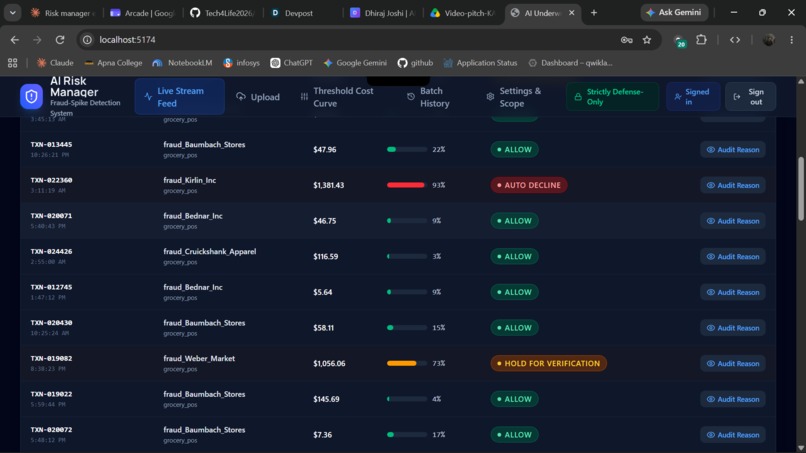This screenshot has width=806, height=453.
Task: Open the Chrome profile avatar
Action: point(768,40)
